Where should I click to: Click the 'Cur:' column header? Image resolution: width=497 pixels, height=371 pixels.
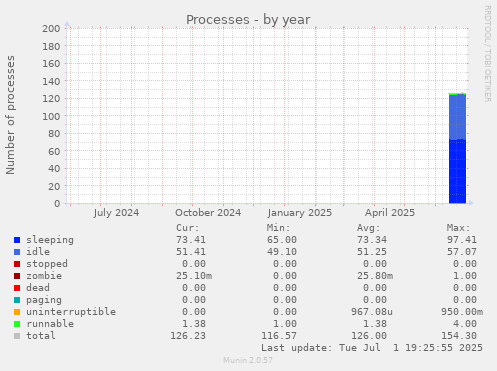pyautogui.click(x=188, y=228)
